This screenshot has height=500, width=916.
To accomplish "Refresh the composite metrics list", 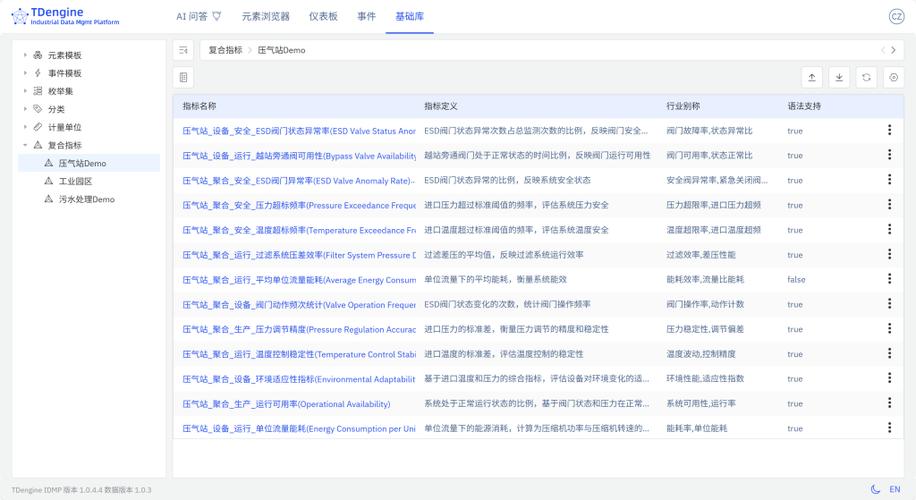I will [867, 78].
